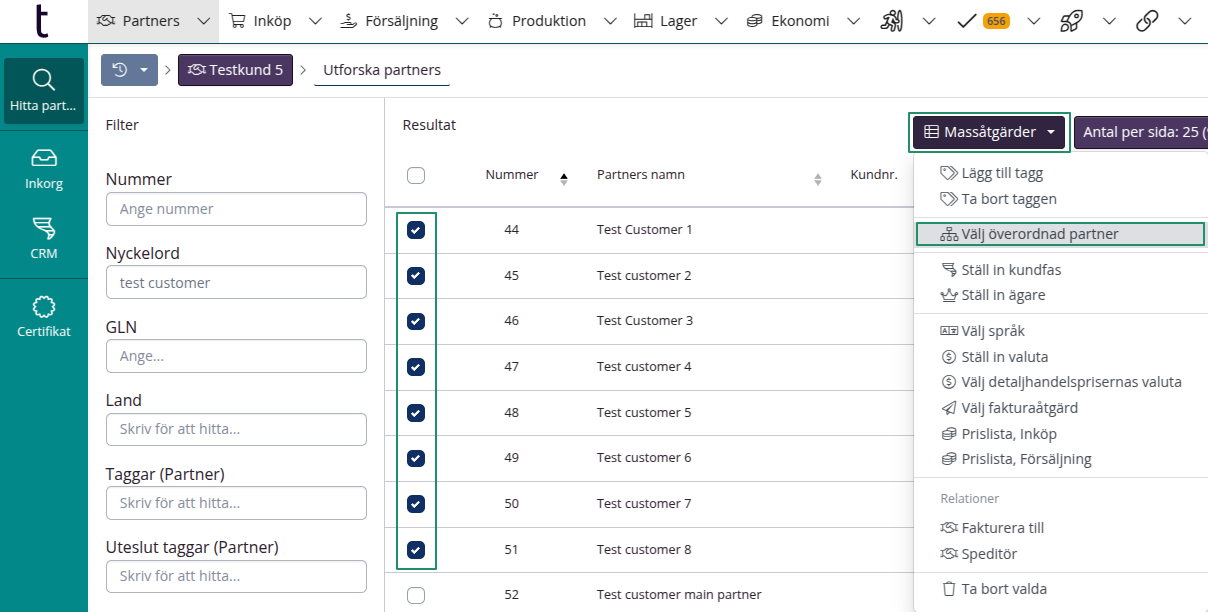
Task: Open the Inkorg inbox icon
Action: coord(43,168)
